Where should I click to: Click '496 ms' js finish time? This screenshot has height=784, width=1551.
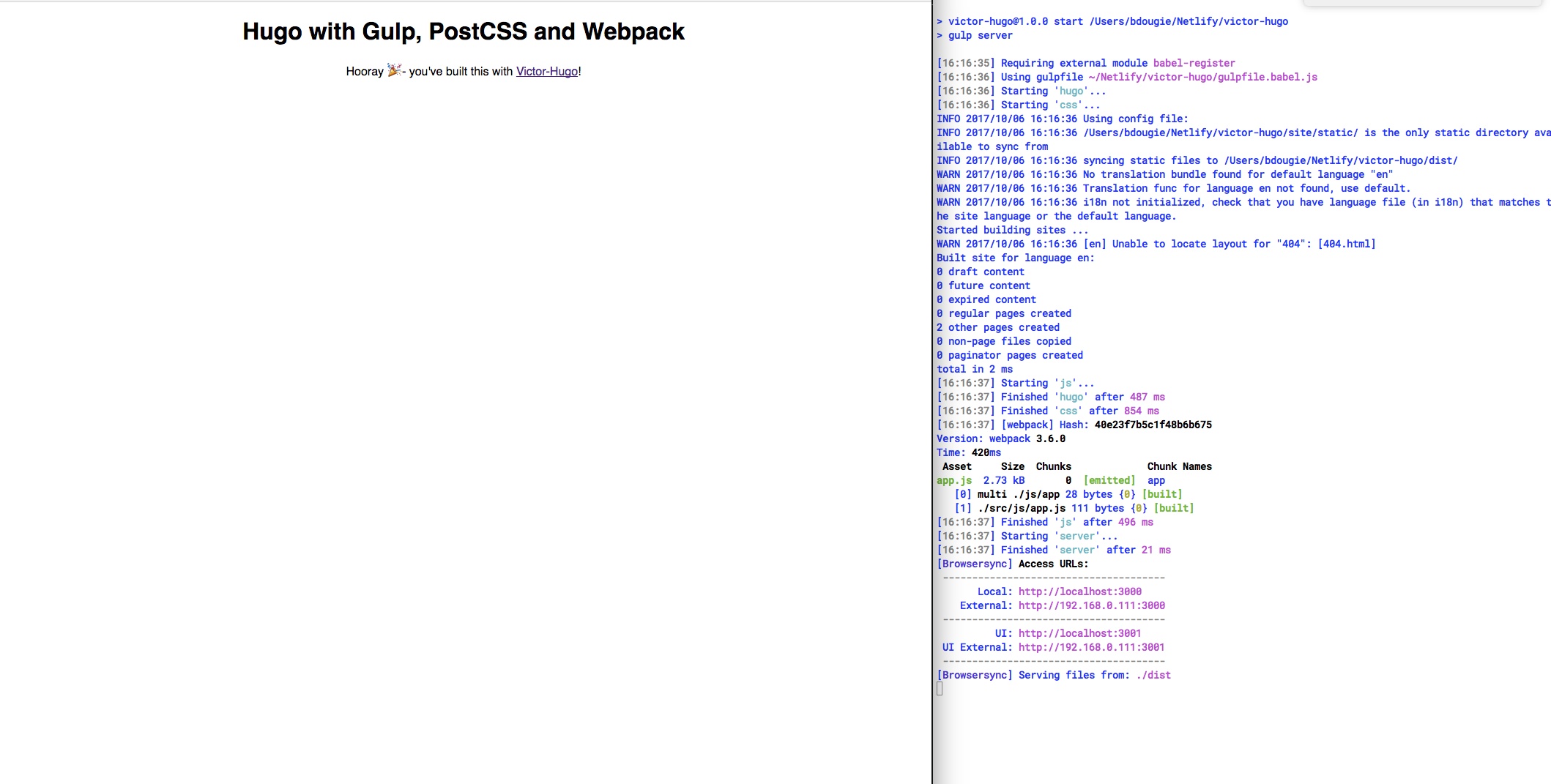coord(1136,522)
